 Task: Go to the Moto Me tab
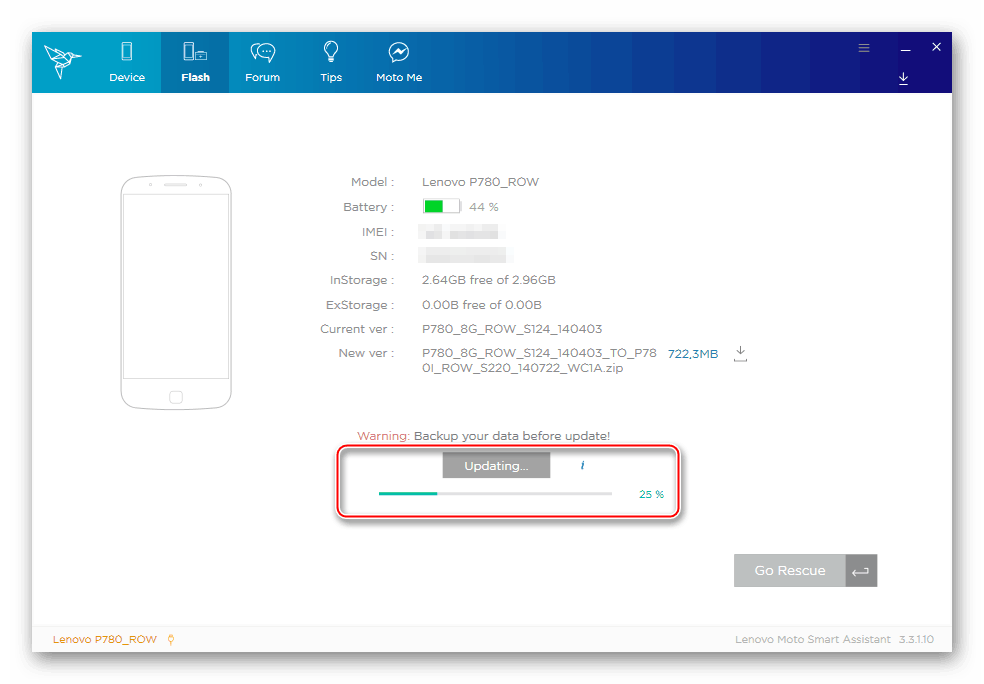(399, 62)
